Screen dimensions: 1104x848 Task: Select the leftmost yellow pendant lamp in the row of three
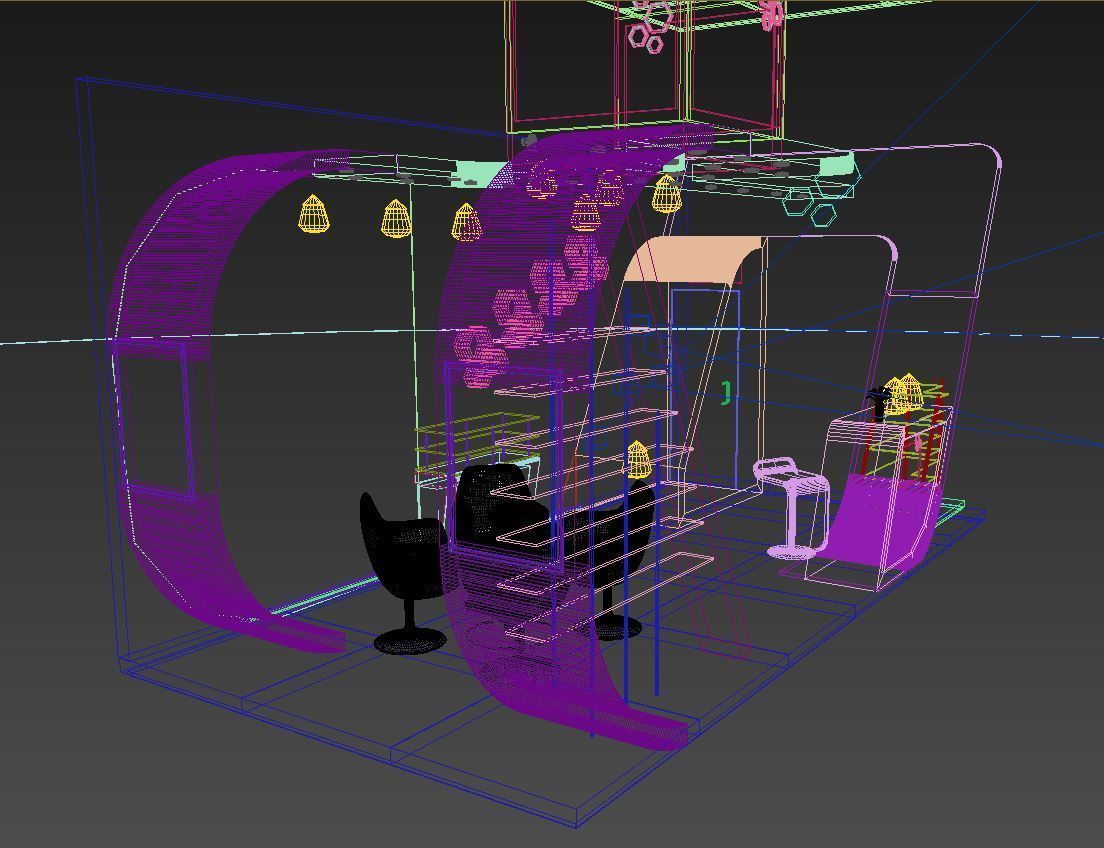tap(314, 214)
